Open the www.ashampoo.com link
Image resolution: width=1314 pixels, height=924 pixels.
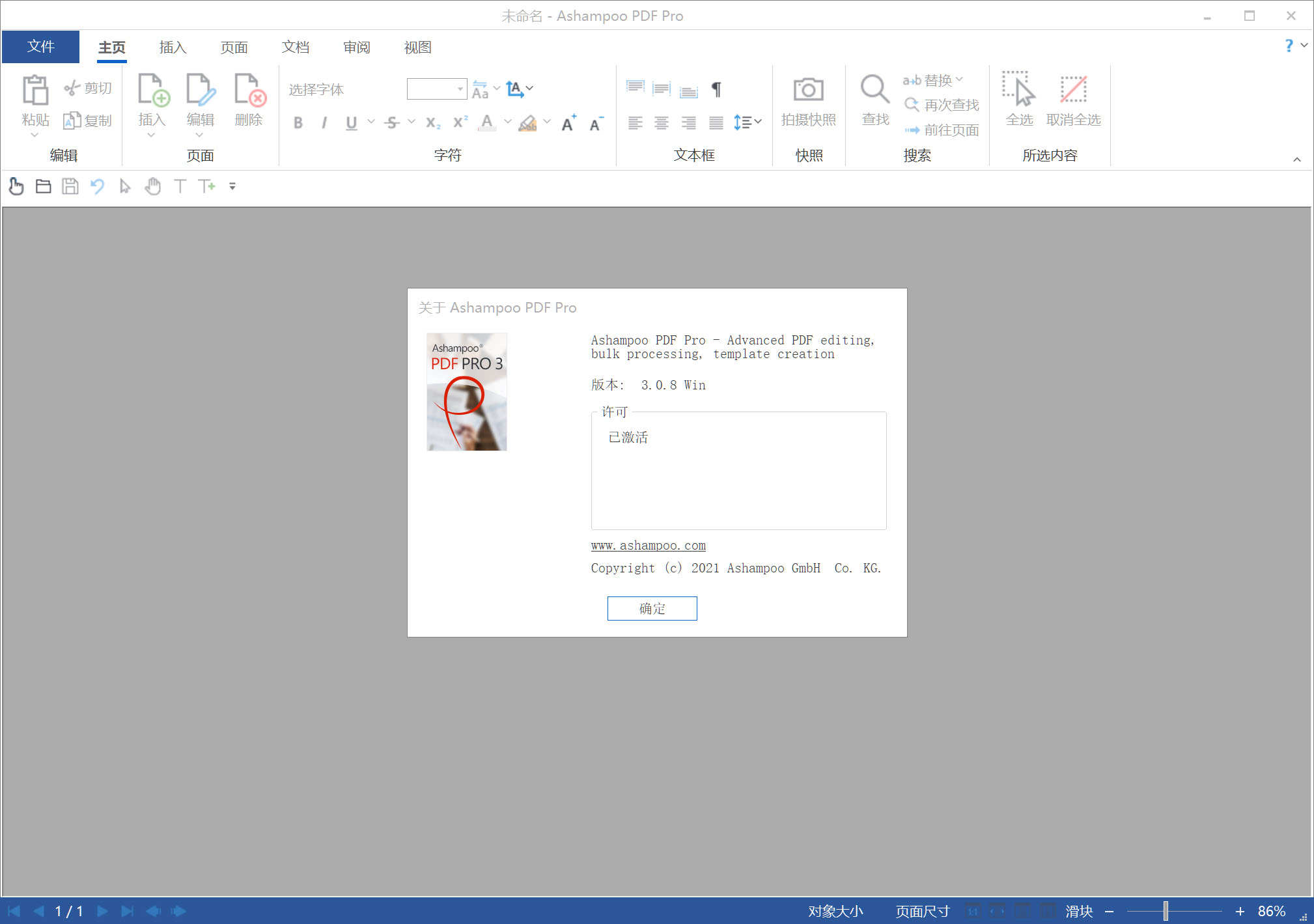coord(647,545)
